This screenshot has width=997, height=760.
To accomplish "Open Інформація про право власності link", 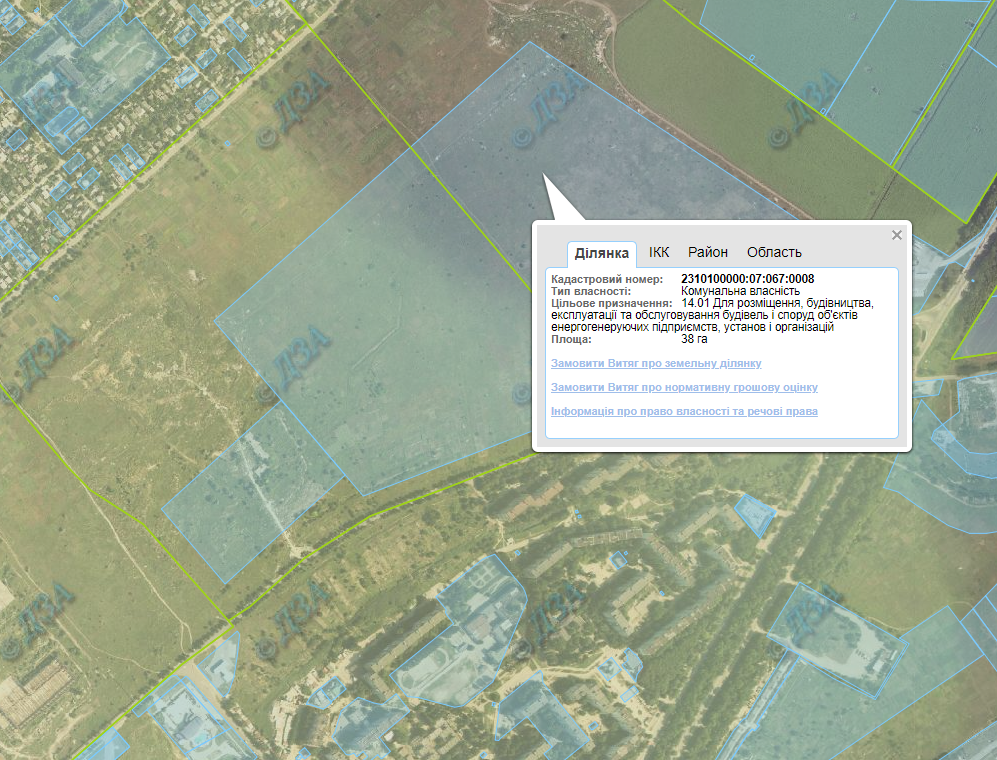I will point(684,411).
